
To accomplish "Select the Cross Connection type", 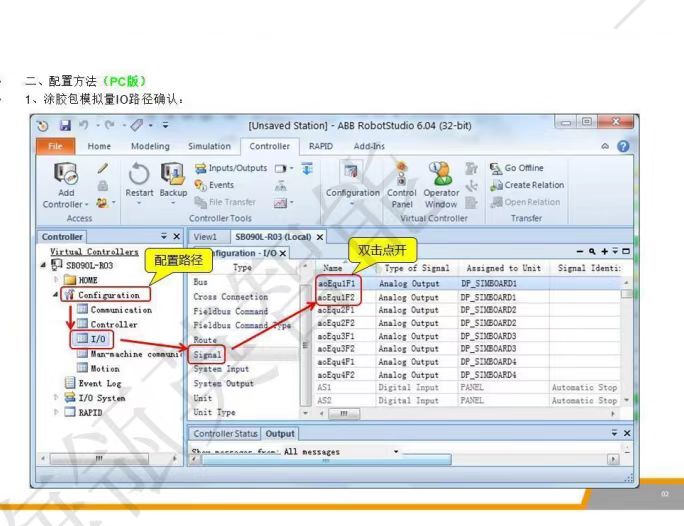I will [x=230, y=297].
